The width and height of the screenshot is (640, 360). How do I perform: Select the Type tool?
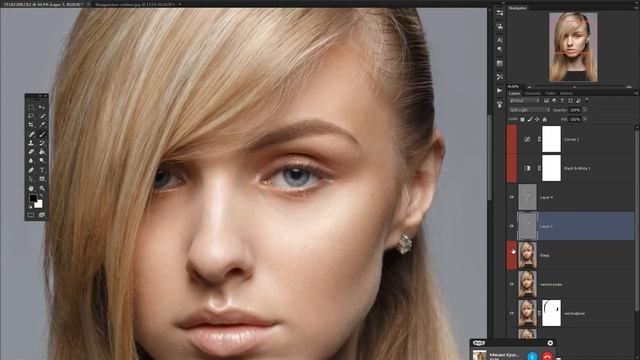coord(42,170)
